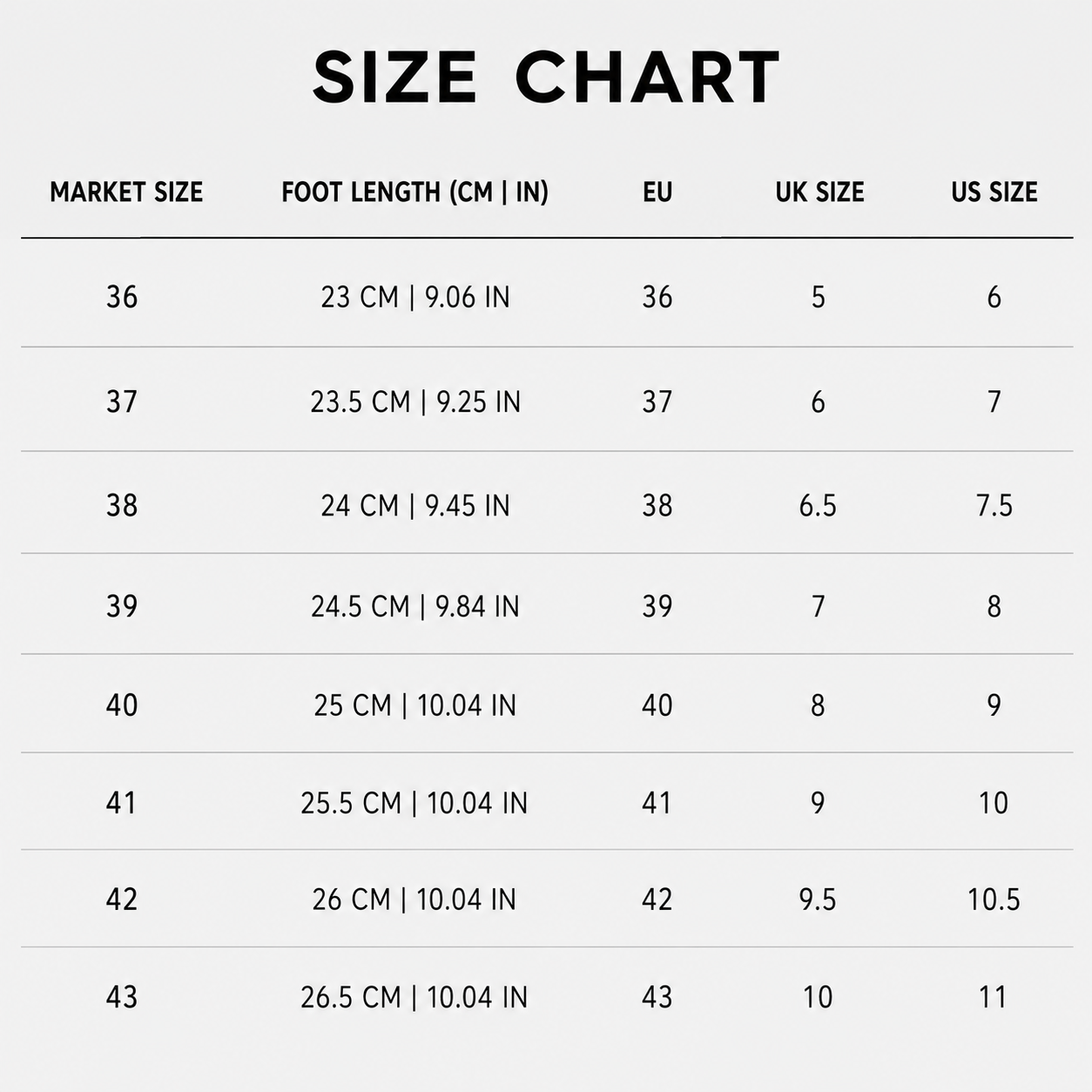The image size is (1092, 1092).
Task: Click the FOOT LENGTH (CM | IN) header
Action: point(415,192)
